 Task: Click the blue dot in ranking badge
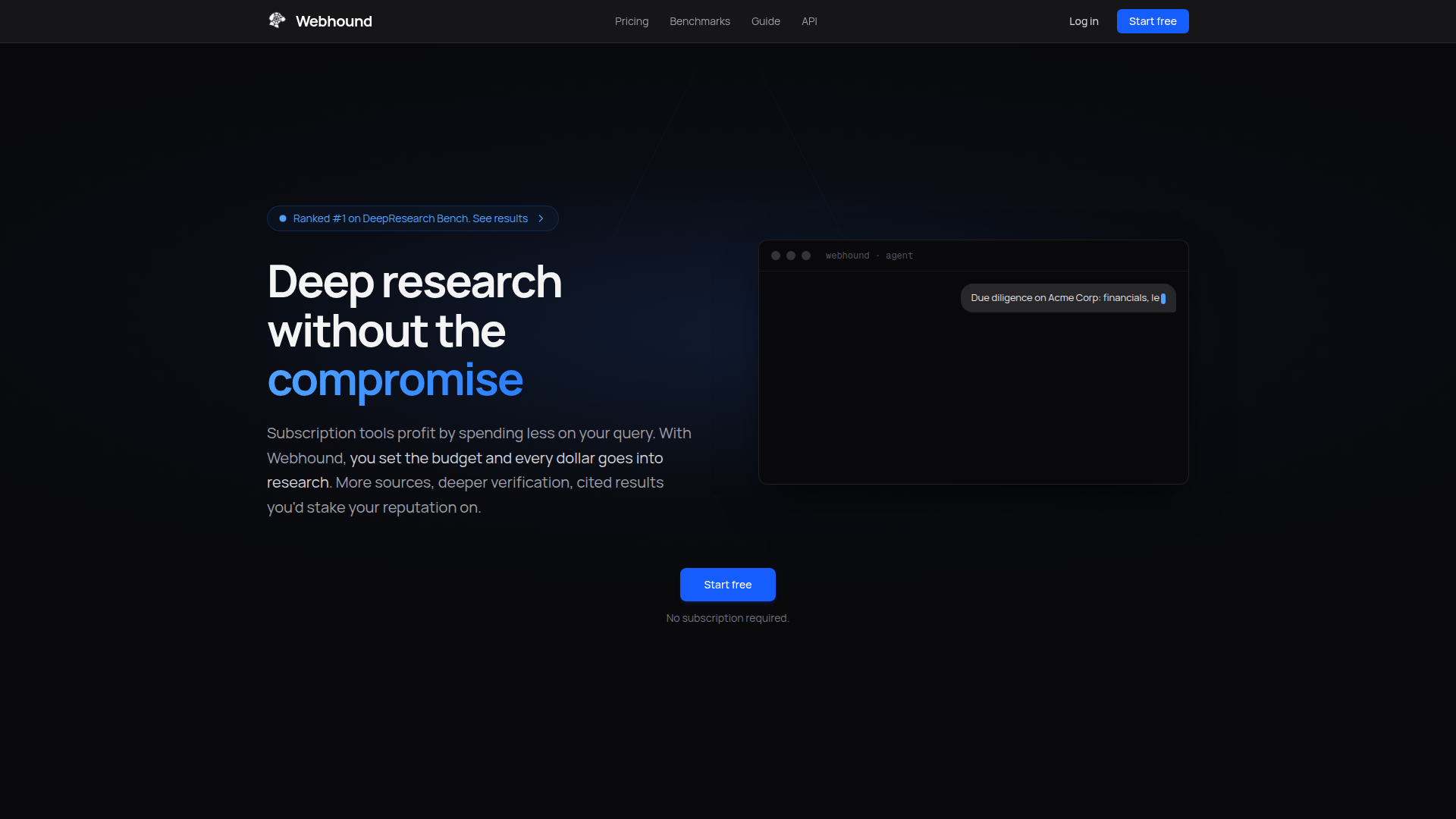pyautogui.click(x=283, y=218)
